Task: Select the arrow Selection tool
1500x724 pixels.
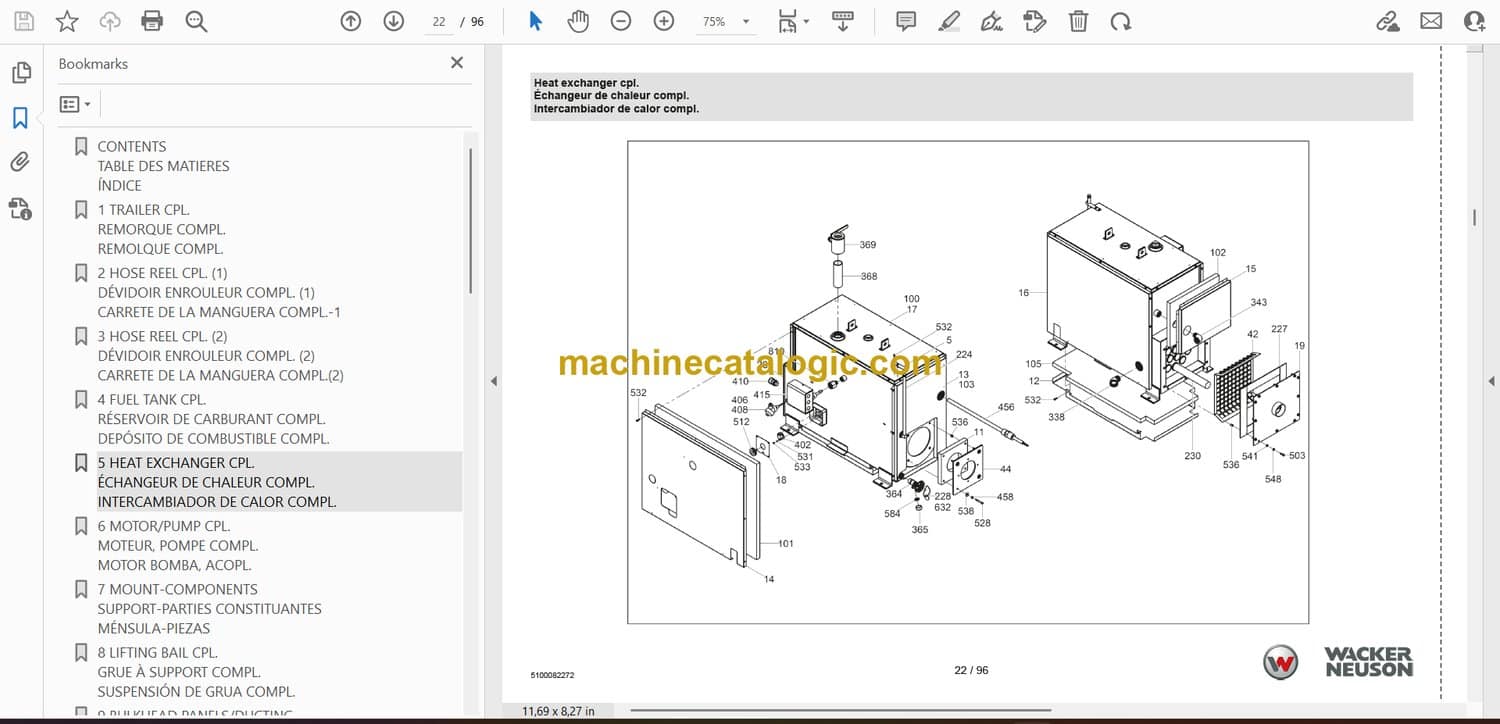Action: coord(535,21)
